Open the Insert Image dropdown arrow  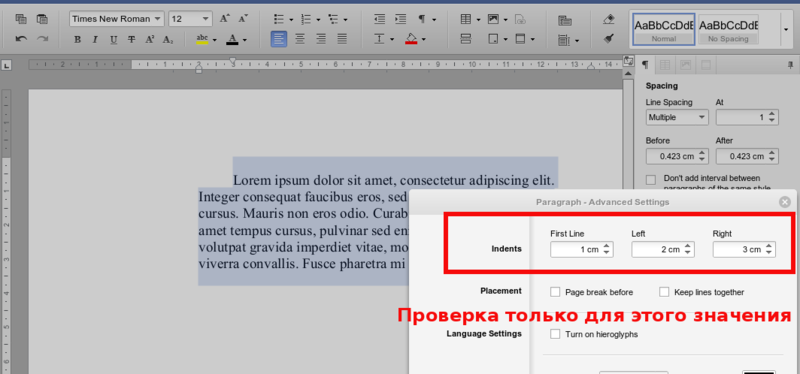(x=506, y=20)
